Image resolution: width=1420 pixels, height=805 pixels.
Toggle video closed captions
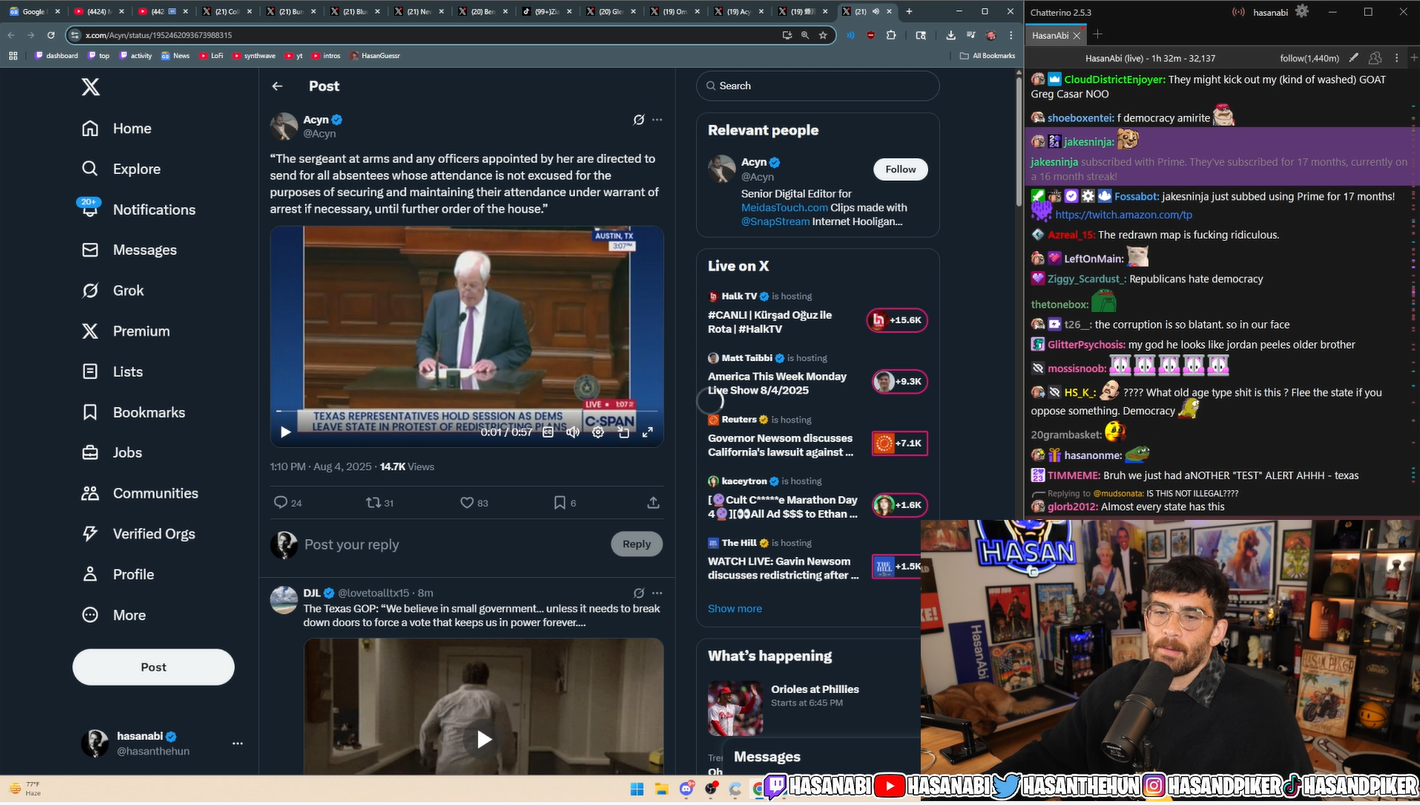click(x=548, y=432)
